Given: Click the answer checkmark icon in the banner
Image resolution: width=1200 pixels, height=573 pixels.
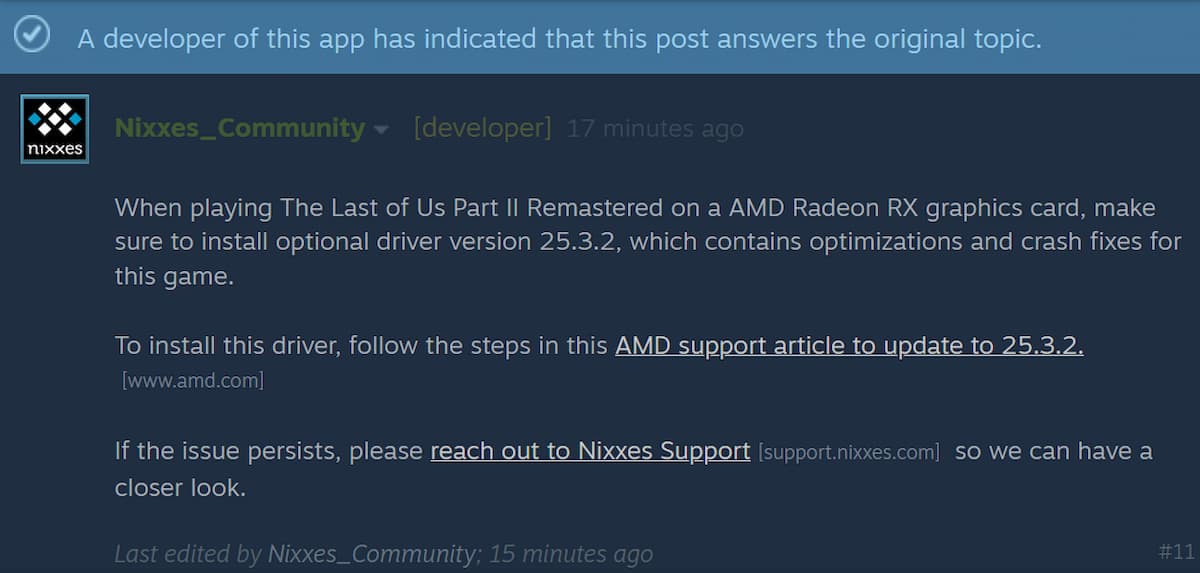Looking at the screenshot, I should 32,36.
